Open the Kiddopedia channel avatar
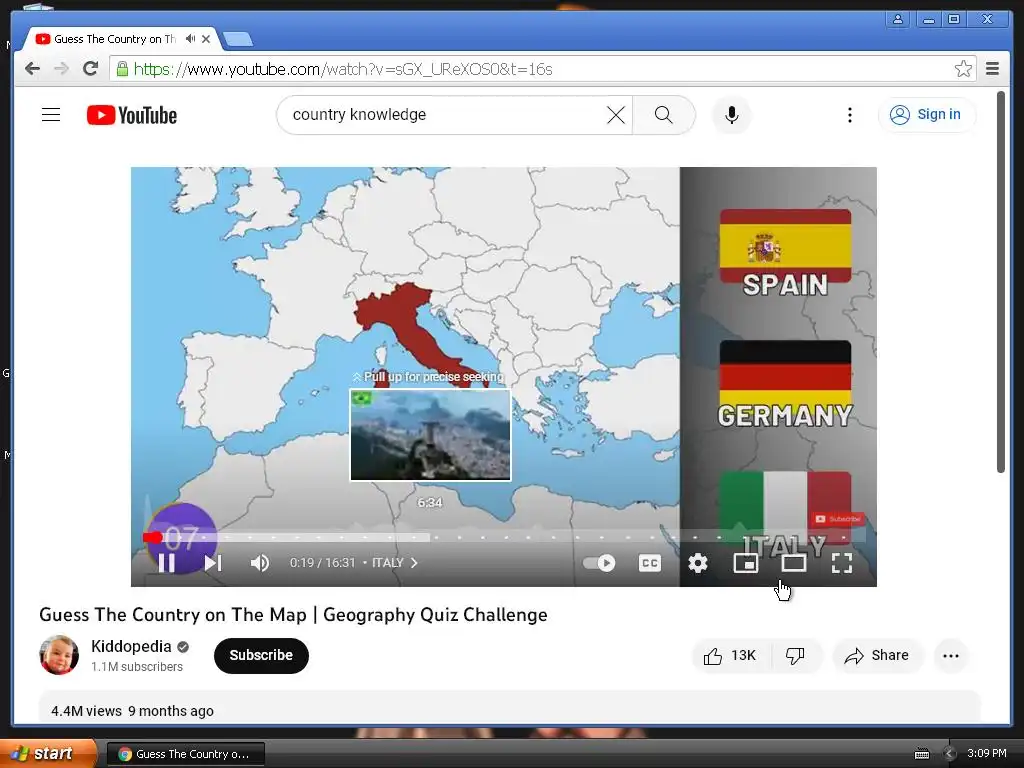Screen dimensions: 1024x768 click(59, 655)
